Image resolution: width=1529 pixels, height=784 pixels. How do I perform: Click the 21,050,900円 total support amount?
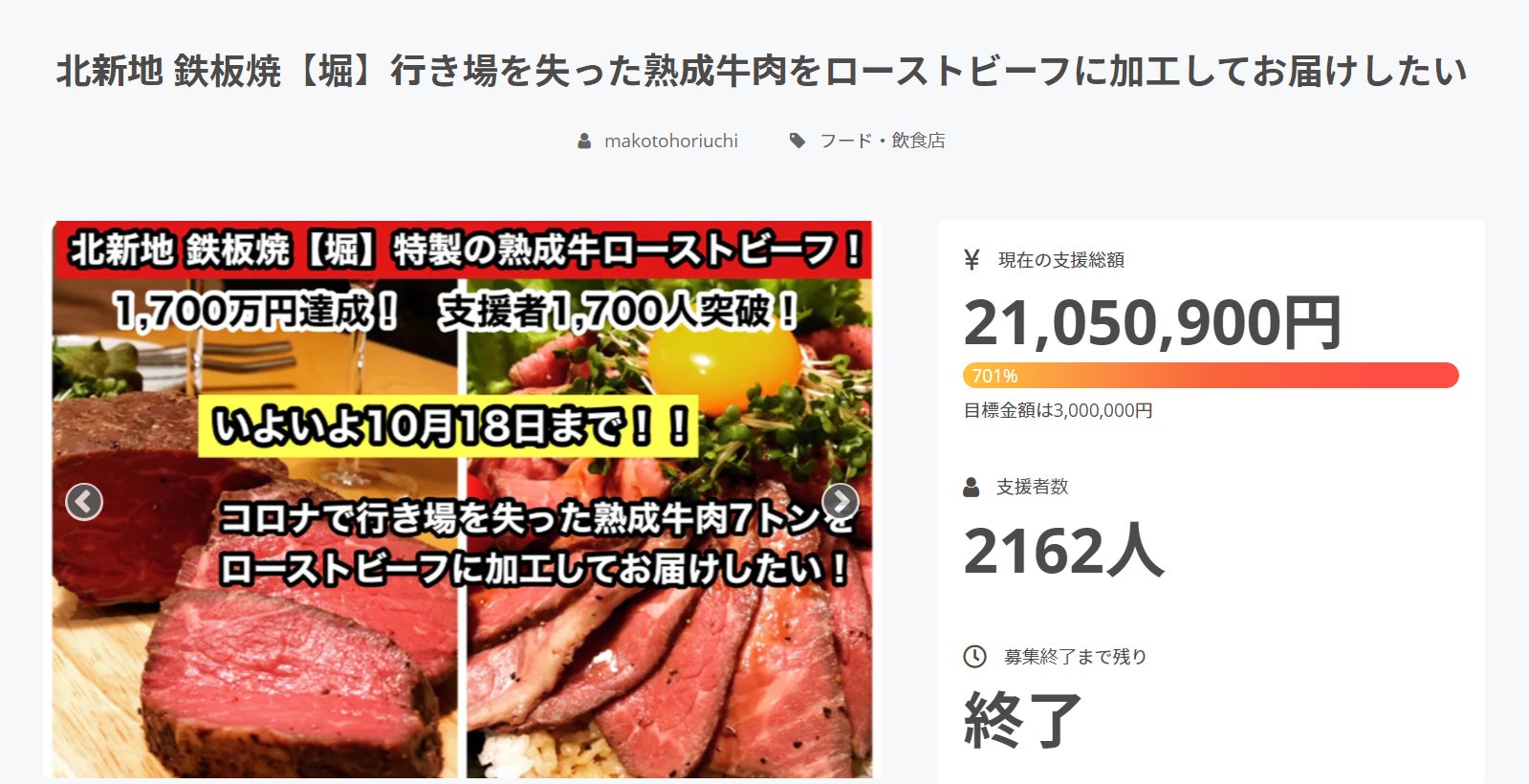coord(1152,322)
